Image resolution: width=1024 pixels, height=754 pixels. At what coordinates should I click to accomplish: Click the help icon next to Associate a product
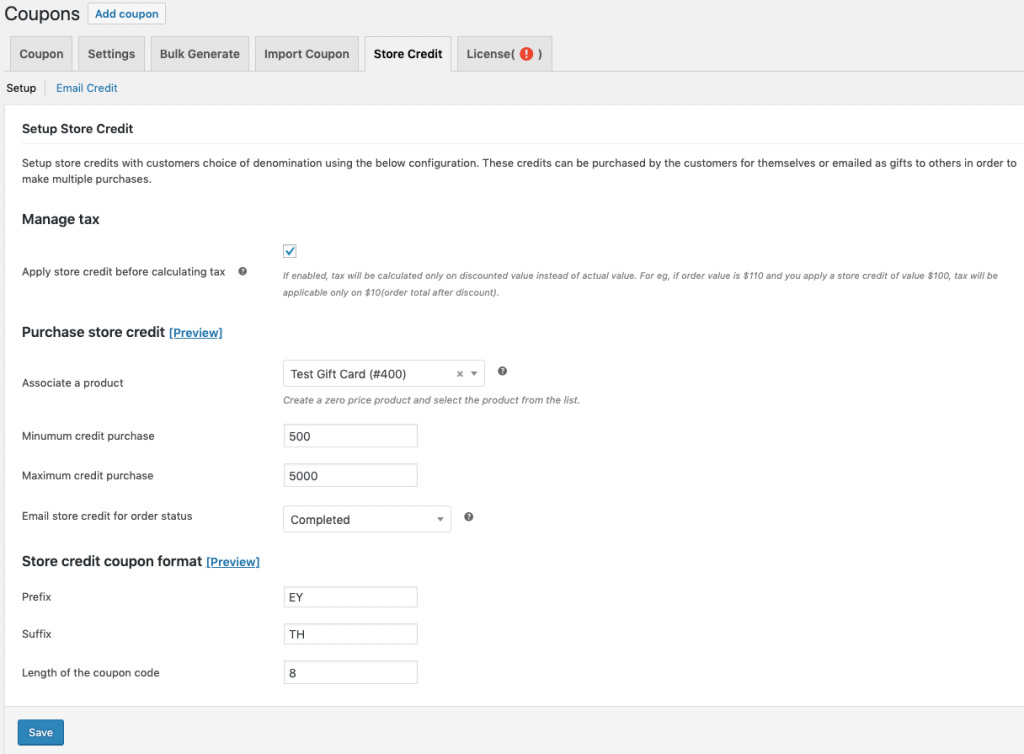502,371
